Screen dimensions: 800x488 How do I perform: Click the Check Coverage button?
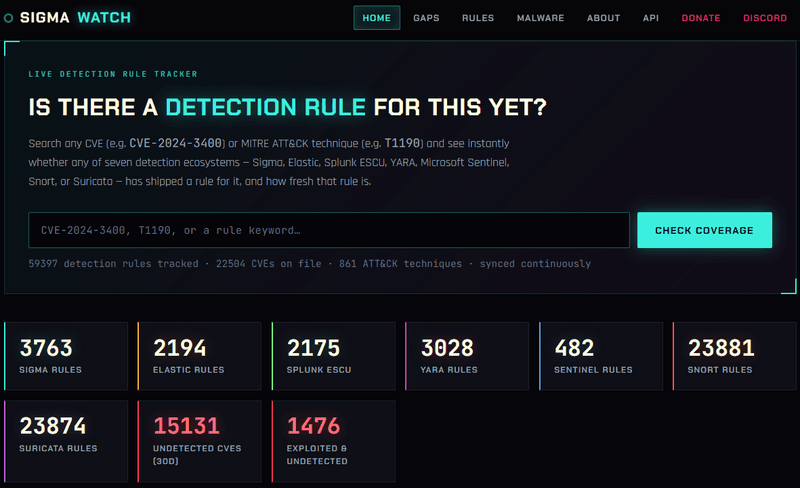(x=704, y=230)
